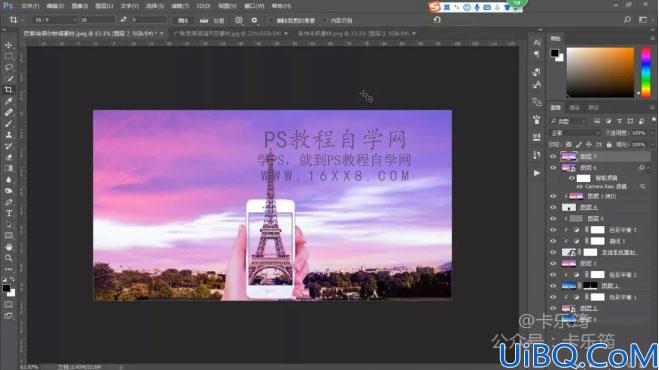This screenshot has width=659, height=370.
Task: Open the 16:9 aspect ratio dropdown
Action: tap(54, 20)
